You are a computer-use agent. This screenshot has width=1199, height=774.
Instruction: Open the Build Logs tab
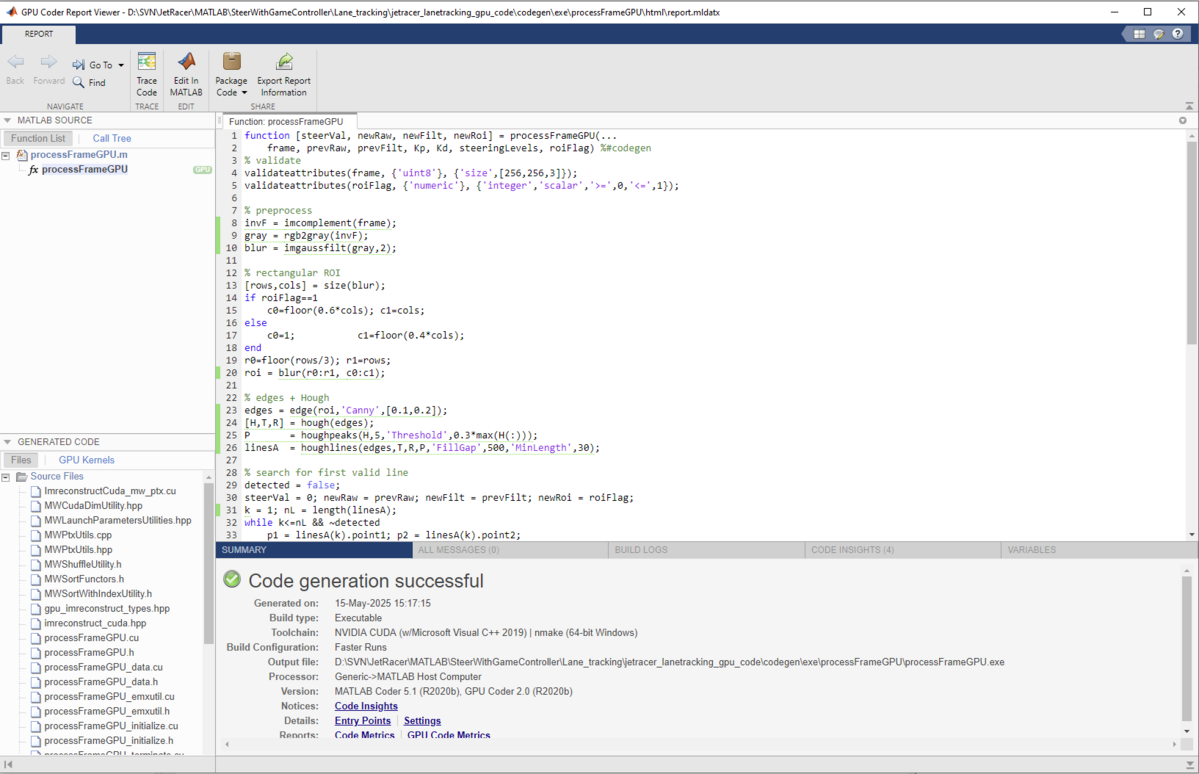tap(641, 550)
